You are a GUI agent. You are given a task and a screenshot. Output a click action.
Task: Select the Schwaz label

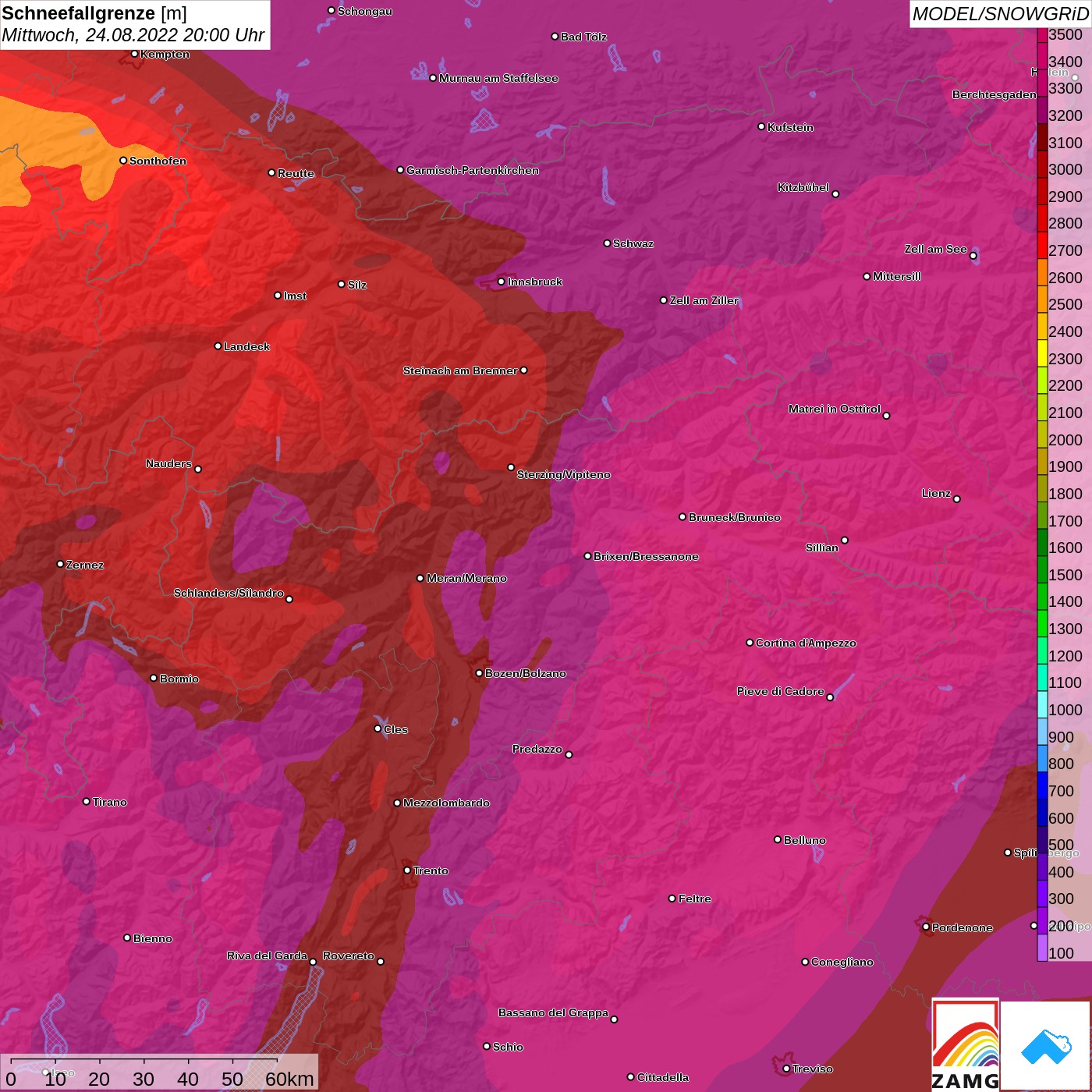click(x=633, y=243)
